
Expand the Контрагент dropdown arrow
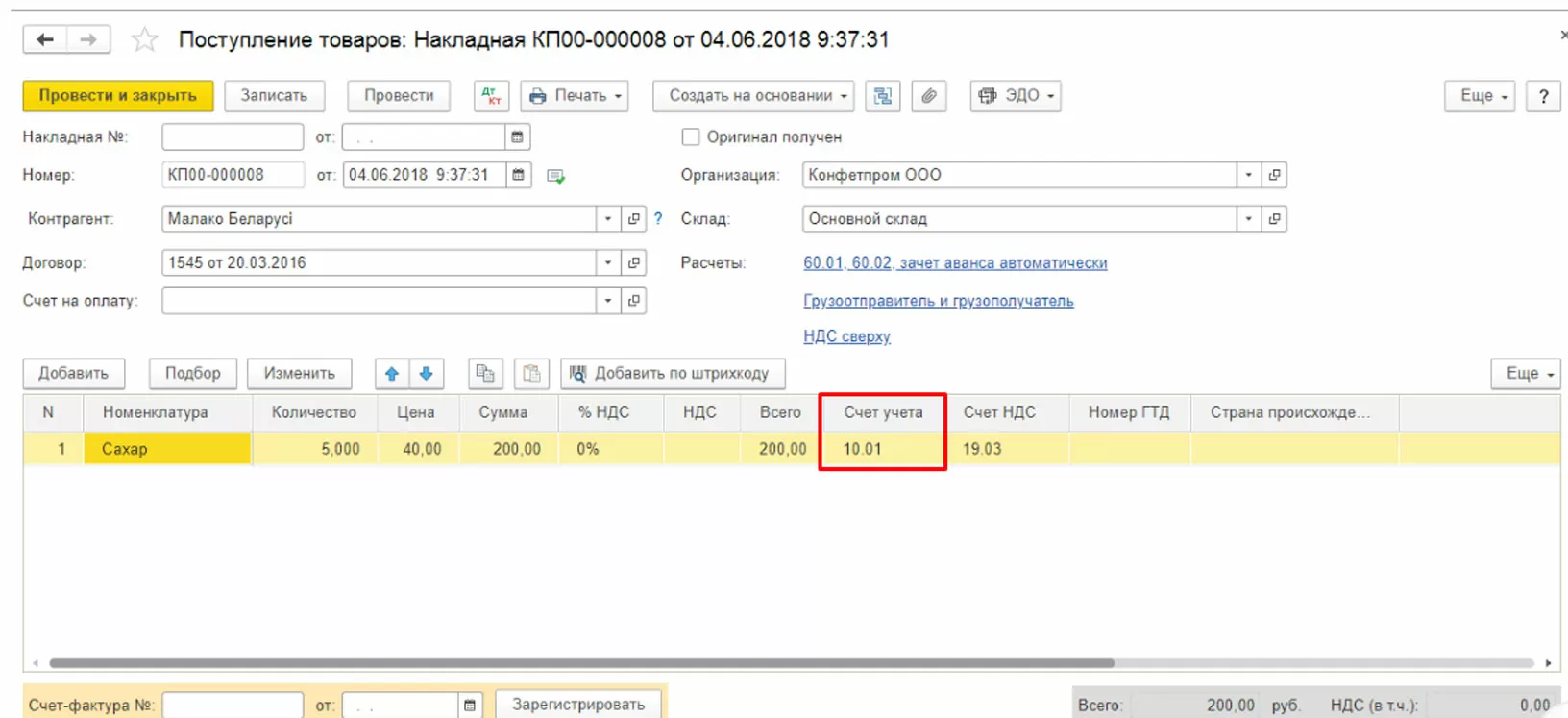click(607, 219)
